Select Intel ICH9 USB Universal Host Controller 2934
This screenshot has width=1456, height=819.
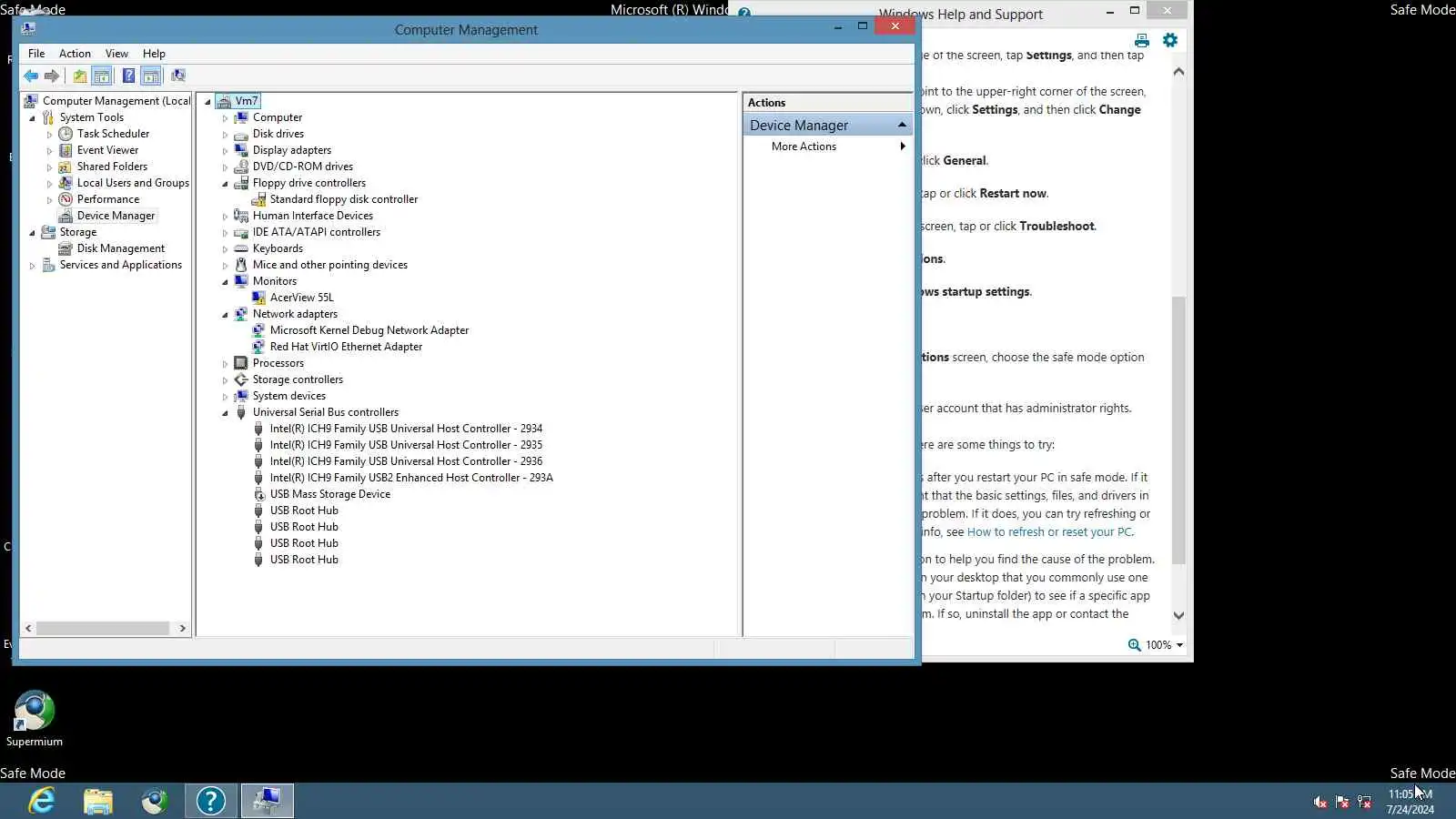(406, 429)
